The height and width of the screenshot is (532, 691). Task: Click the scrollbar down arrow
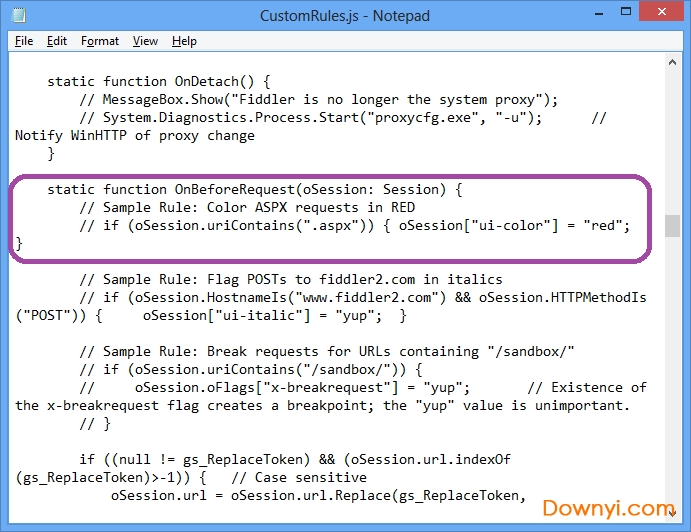674,522
